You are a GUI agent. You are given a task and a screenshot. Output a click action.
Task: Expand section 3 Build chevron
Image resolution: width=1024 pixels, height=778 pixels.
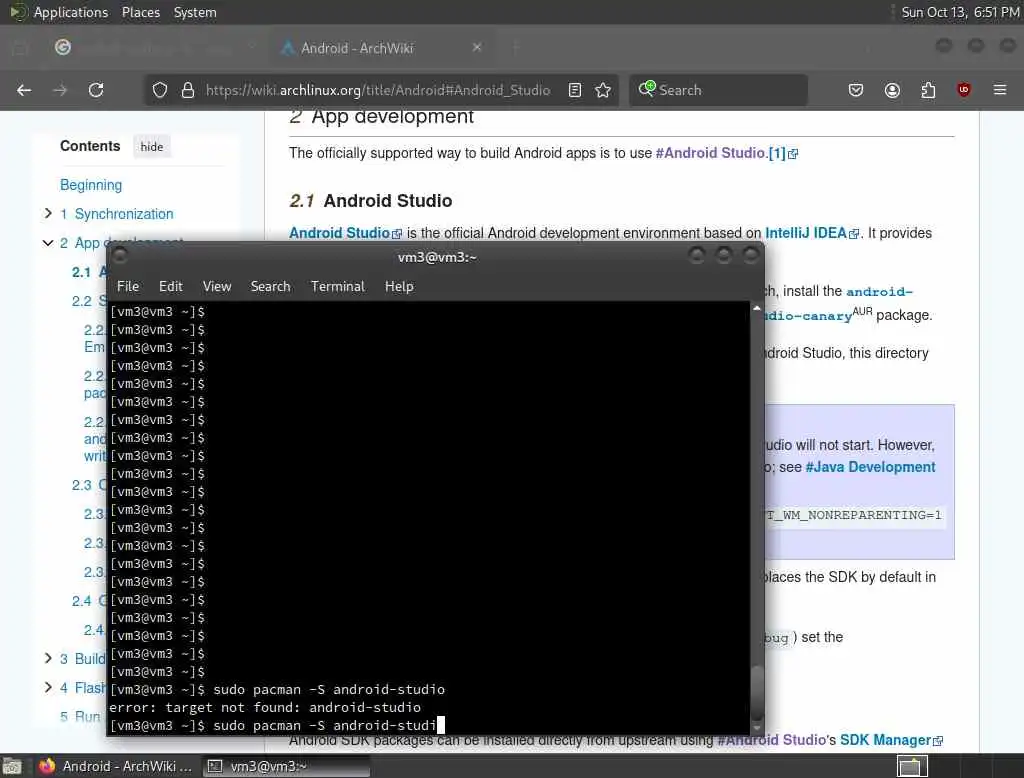48,658
